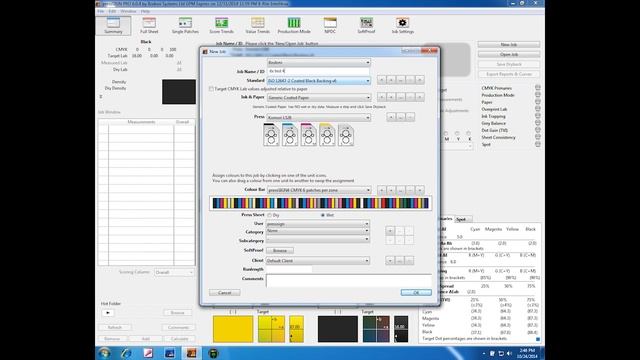
Task: Click status icon beside Grey Balance
Action: (538, 123)
